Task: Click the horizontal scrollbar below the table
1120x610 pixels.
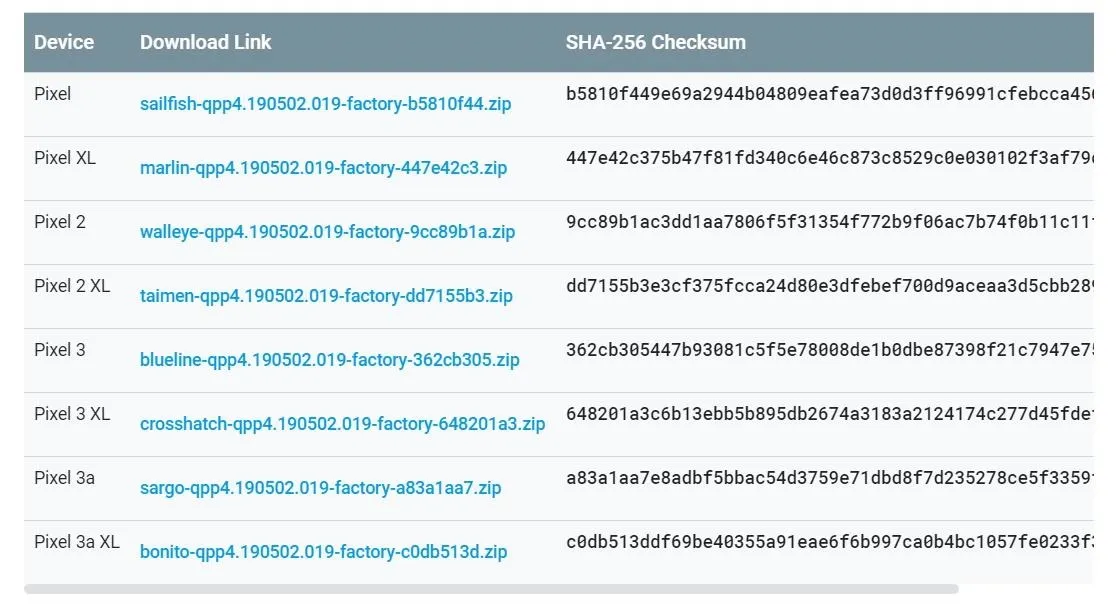Action: pos(491,589)
